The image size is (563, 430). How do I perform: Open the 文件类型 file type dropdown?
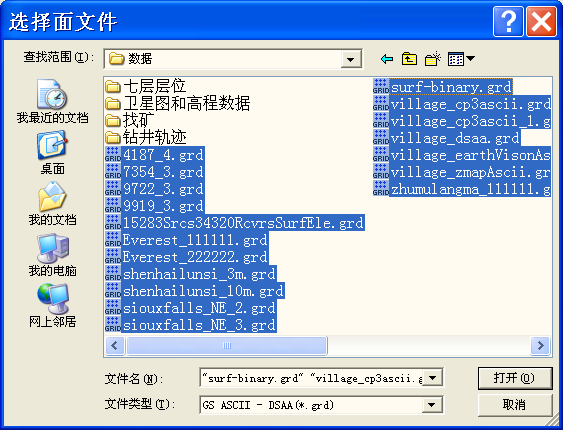pyautogui.click(x=432, y=405)
